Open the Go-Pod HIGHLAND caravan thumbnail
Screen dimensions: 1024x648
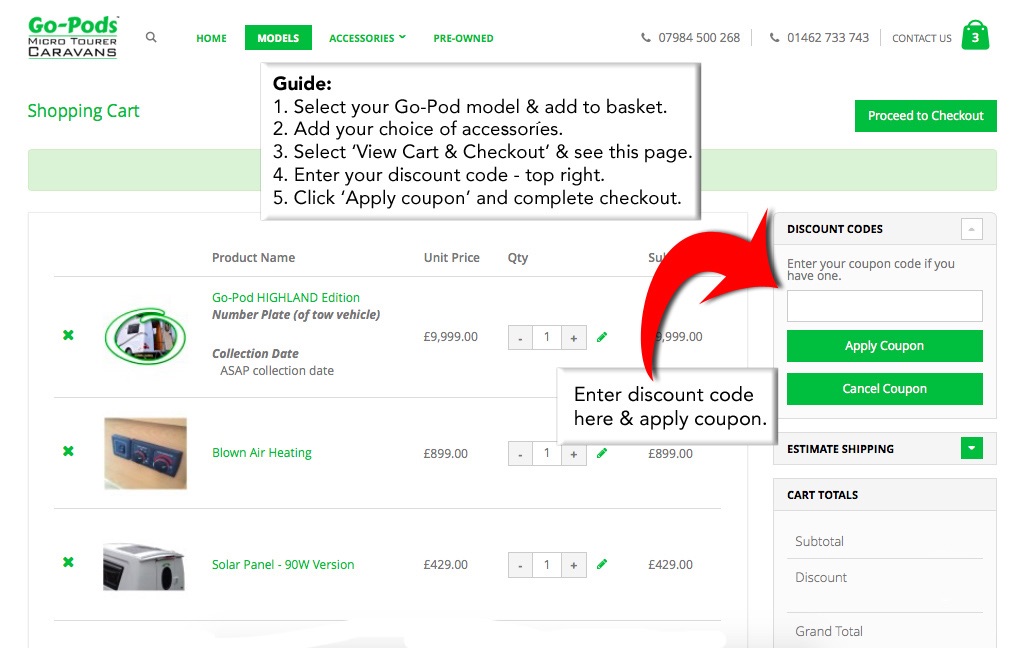point(145,336)
